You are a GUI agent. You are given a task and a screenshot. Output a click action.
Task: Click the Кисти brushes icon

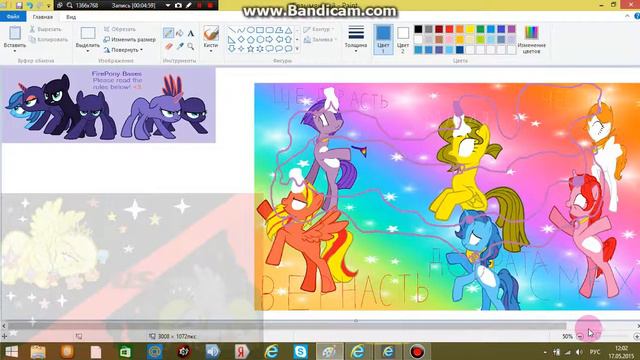pos(211,33)
